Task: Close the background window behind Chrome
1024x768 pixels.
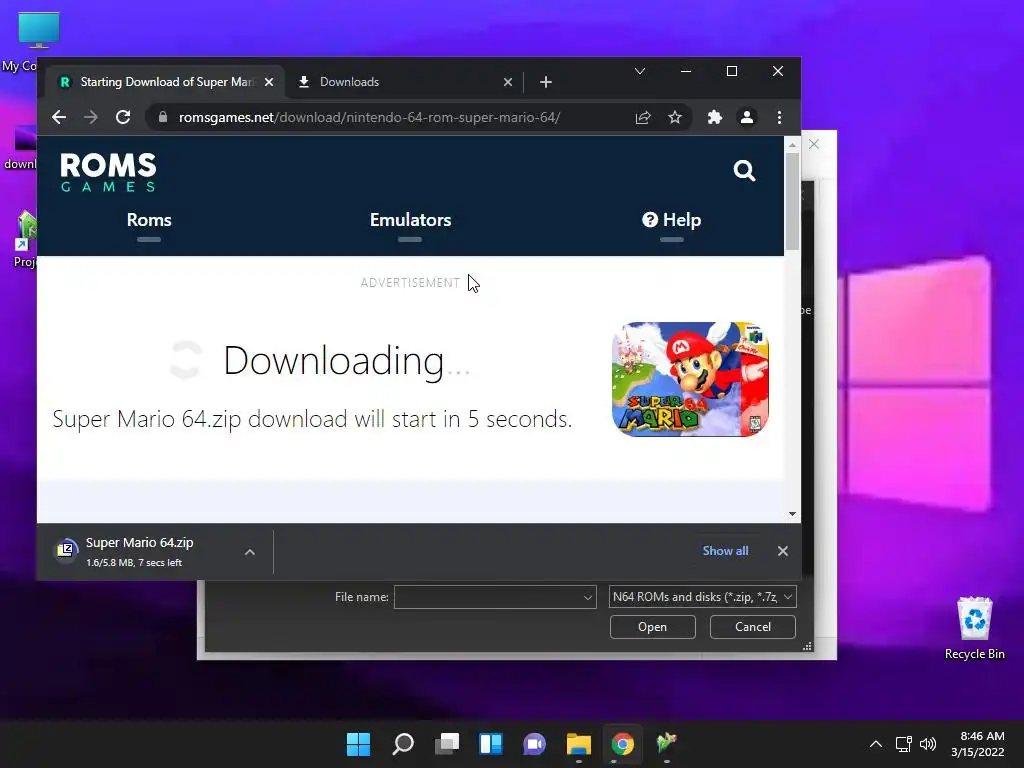Action: pos(814,144)
